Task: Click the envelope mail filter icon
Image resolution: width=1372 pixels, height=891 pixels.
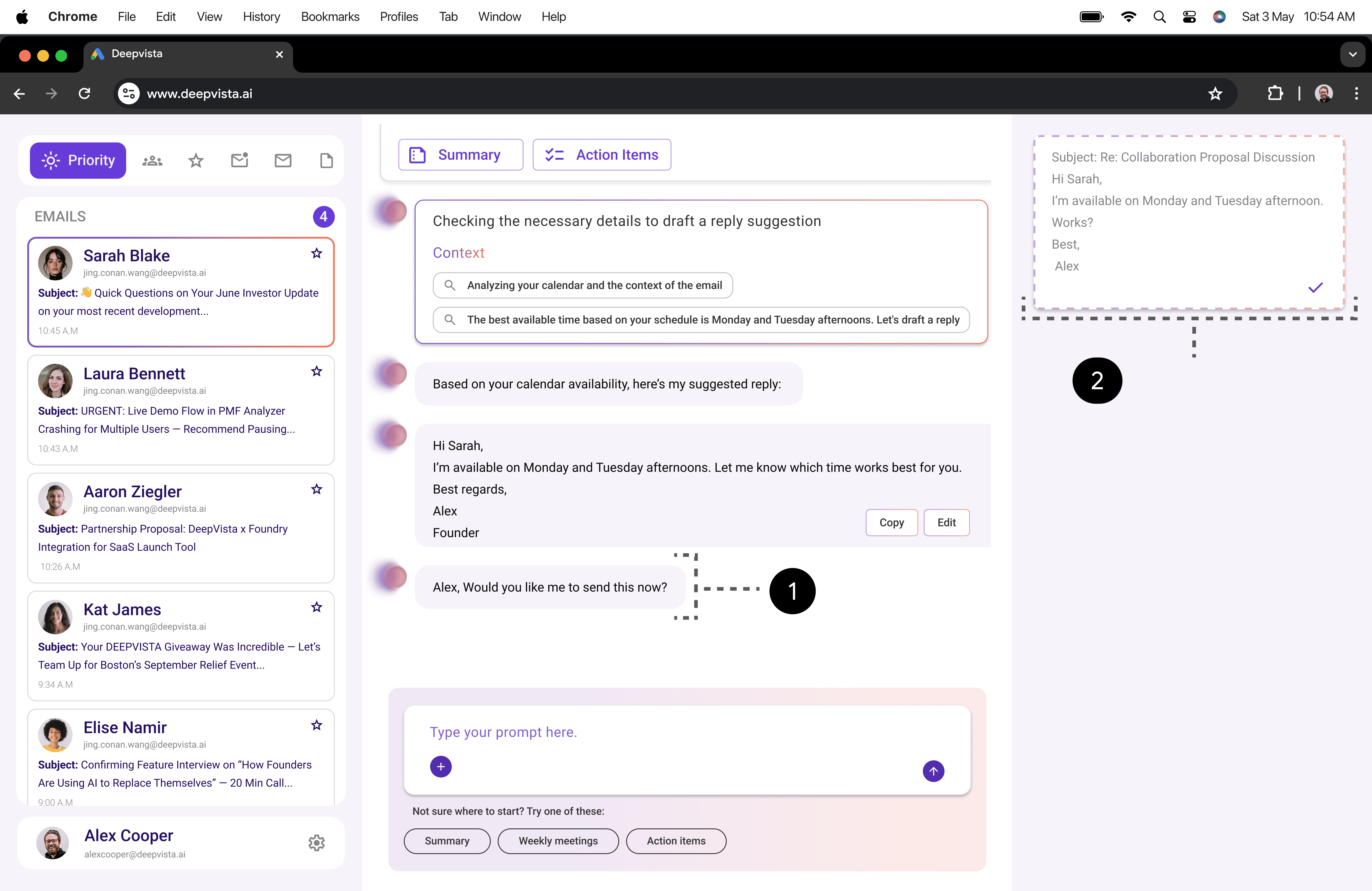Action: (x=282, y=161)
